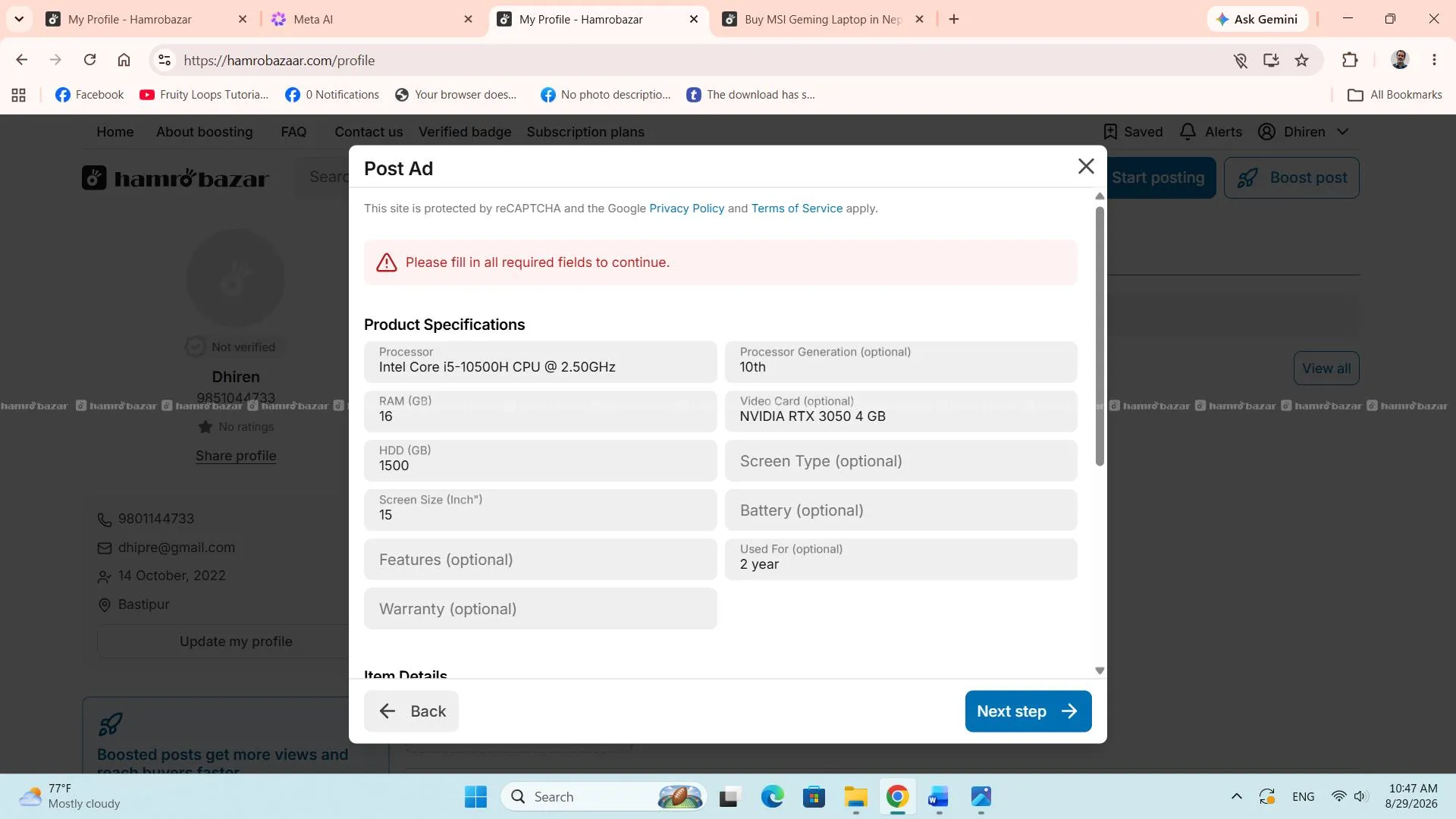This screenshot has height=819, width=1456.
Task: Go back to previous page
Action: [22, 60]
